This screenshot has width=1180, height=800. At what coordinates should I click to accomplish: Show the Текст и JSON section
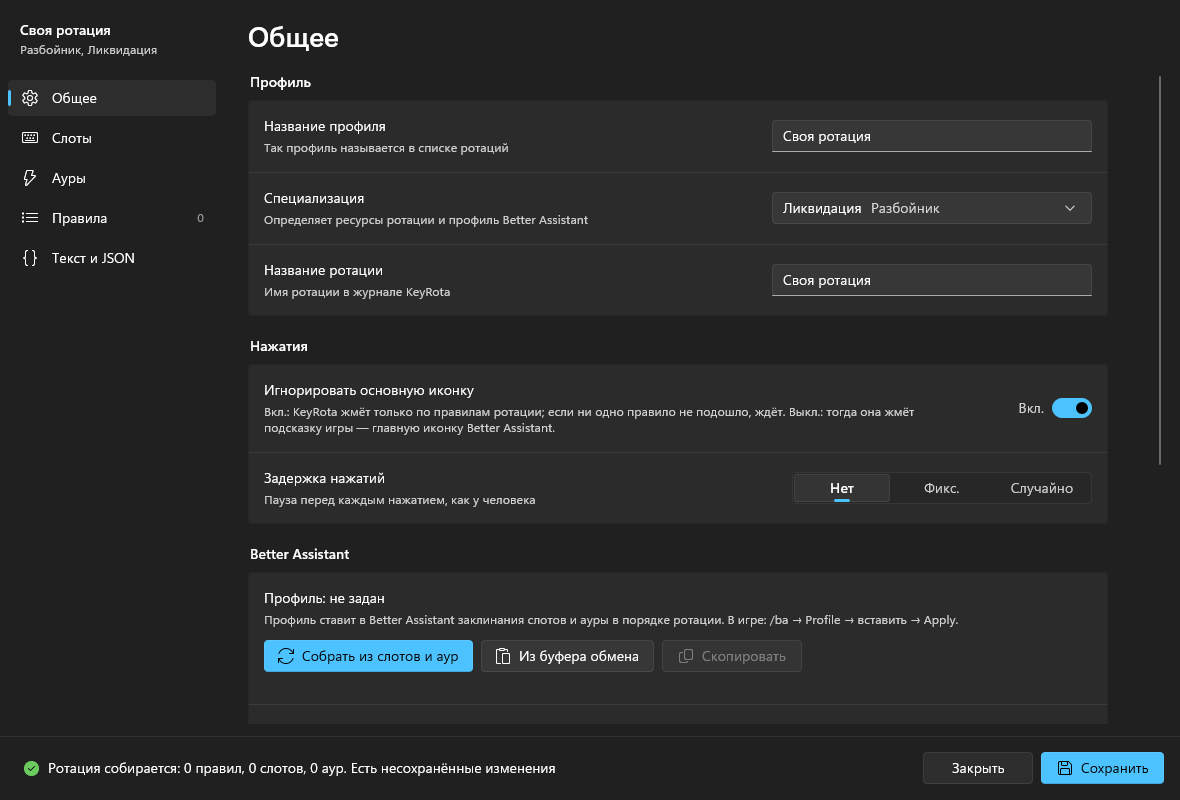(x=111, y=258)
